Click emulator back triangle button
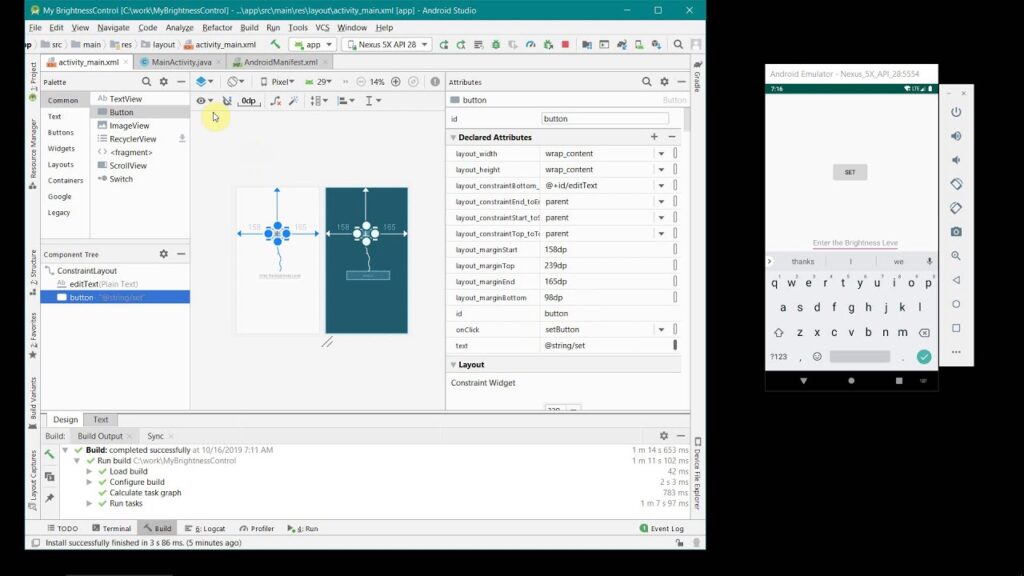Image resolution: width=1024 pixels, height=576 pixels. point(956,280)
